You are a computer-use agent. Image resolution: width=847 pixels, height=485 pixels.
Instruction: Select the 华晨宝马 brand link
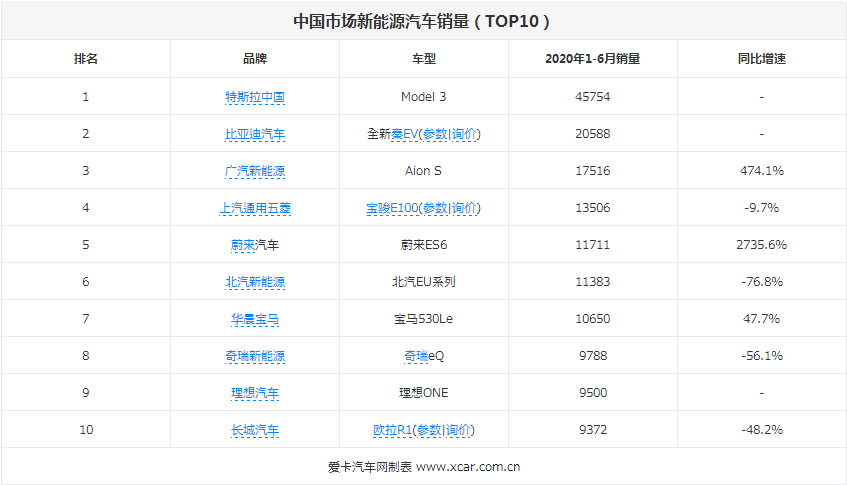click(255, 319)
